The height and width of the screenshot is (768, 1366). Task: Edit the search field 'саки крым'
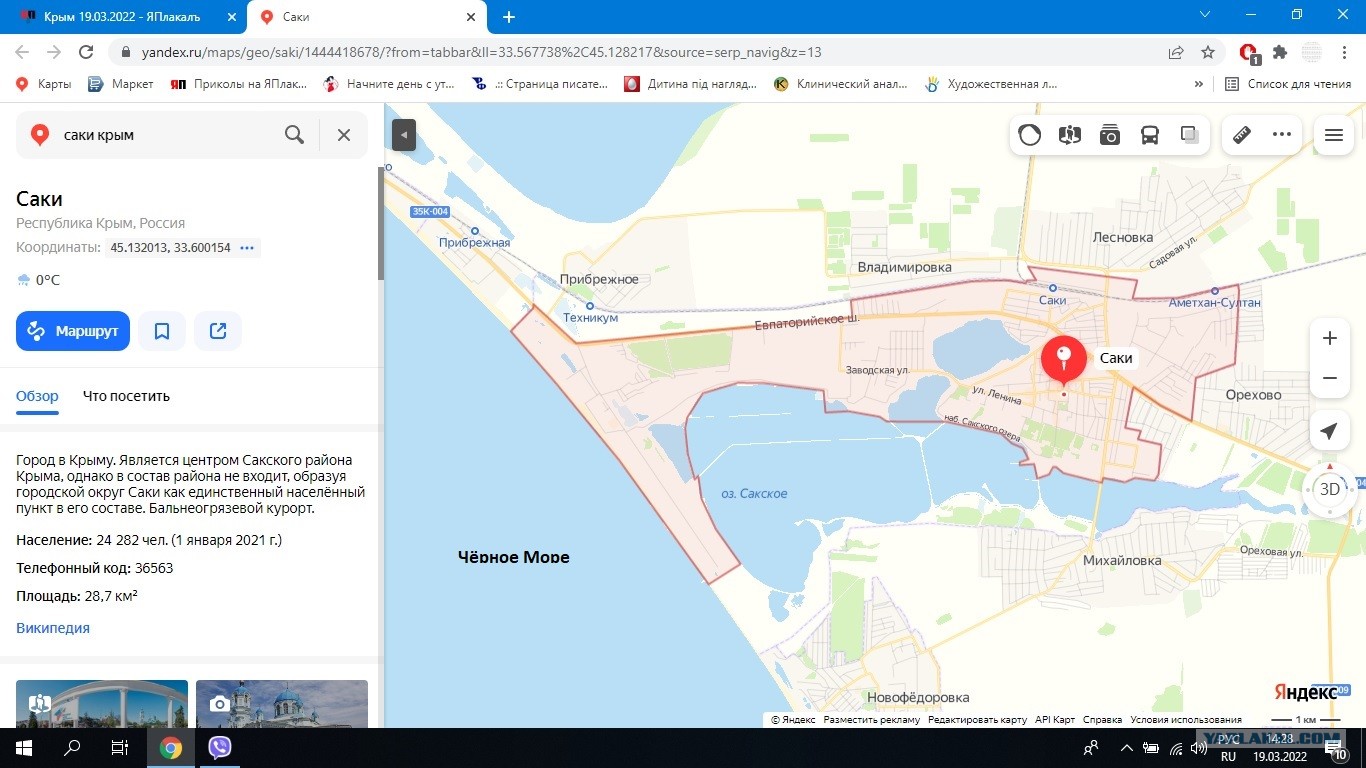click(167, 135)
